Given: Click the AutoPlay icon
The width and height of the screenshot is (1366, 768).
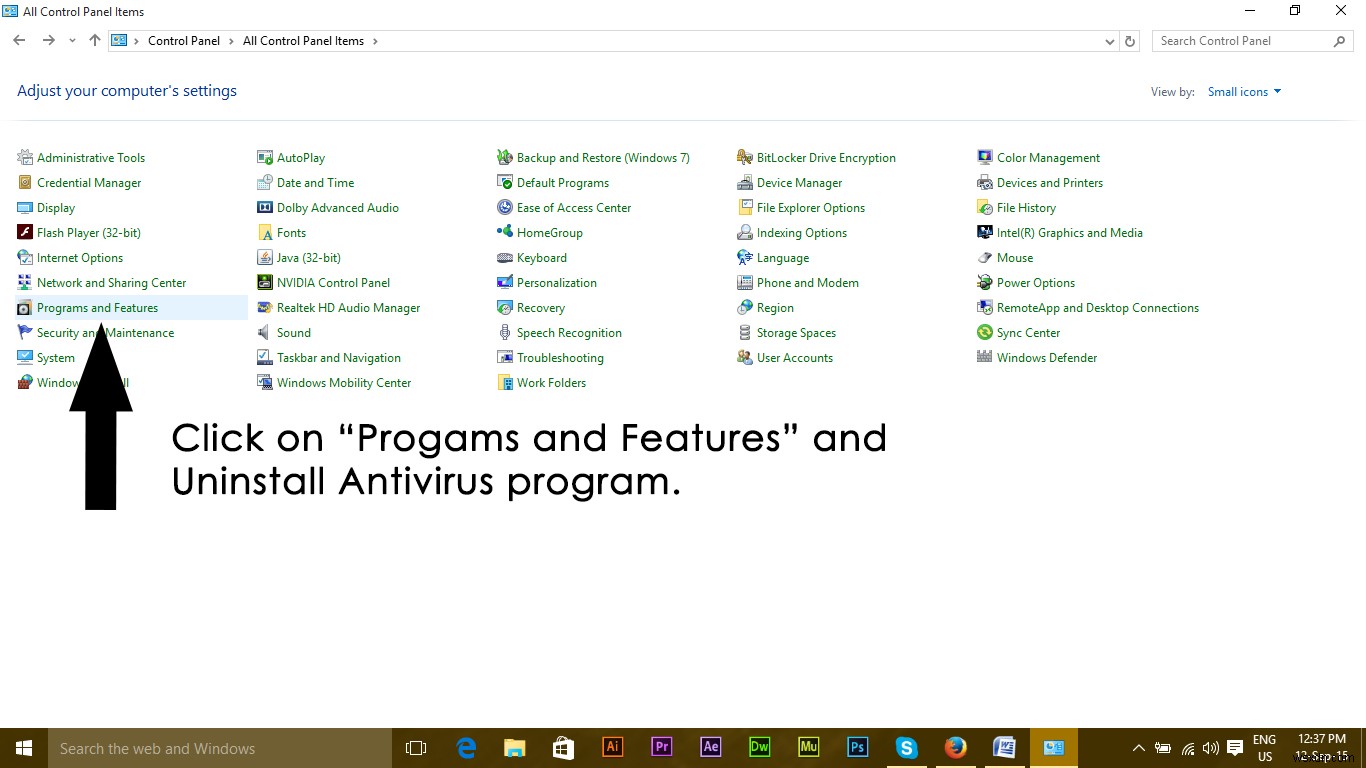Looking at the screenshot, I should click(x=265, y=157).
